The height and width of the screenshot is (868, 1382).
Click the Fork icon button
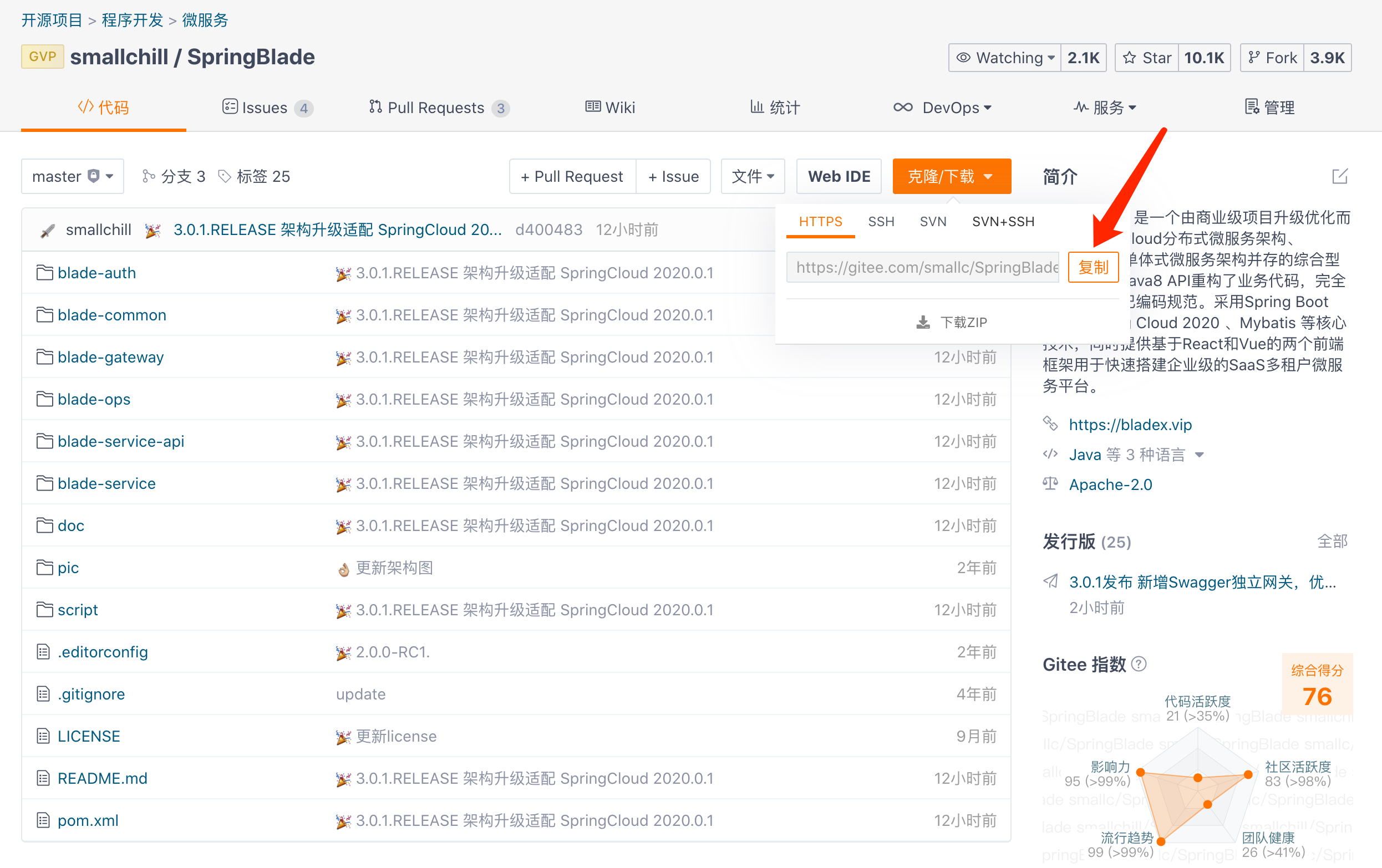[x=1272, y=58]
